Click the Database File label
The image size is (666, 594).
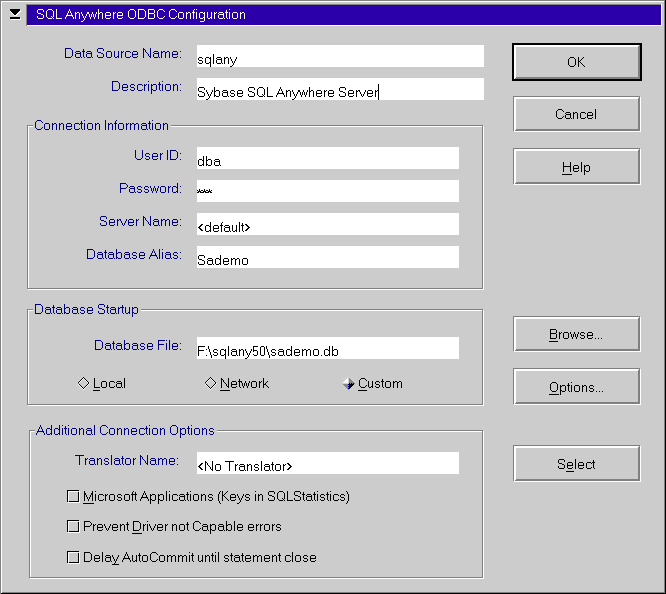click(138, 345)
